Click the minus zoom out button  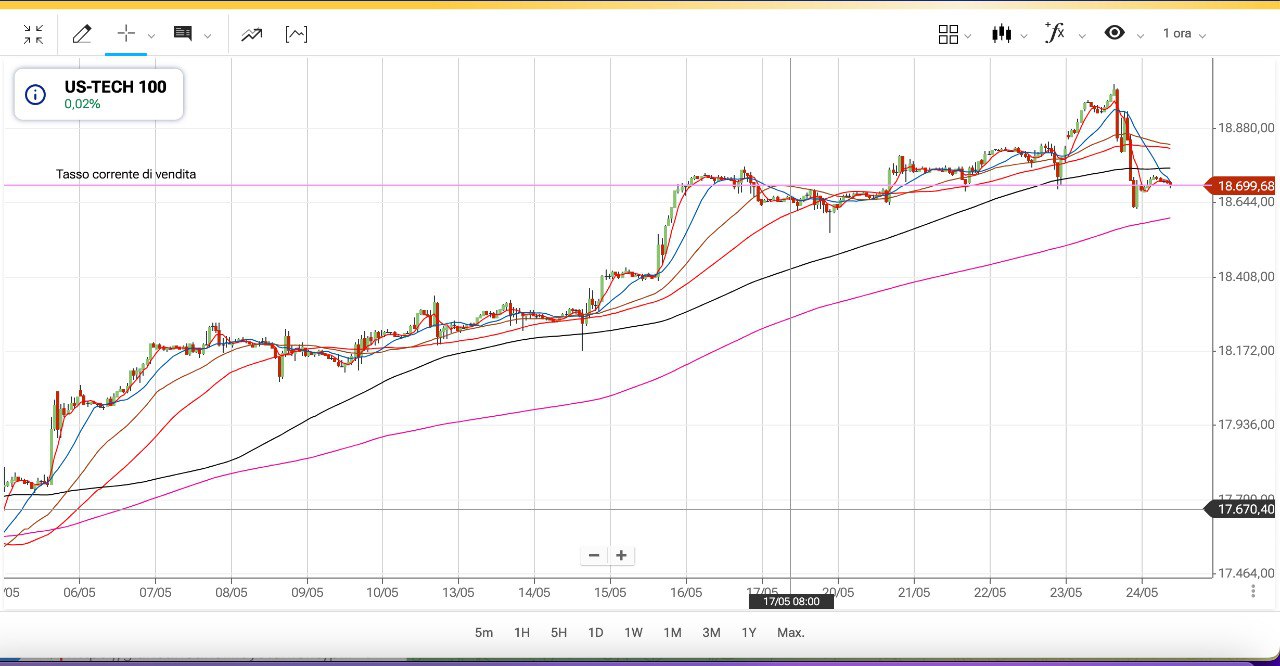pyautogui.click(x=594, y=556)
